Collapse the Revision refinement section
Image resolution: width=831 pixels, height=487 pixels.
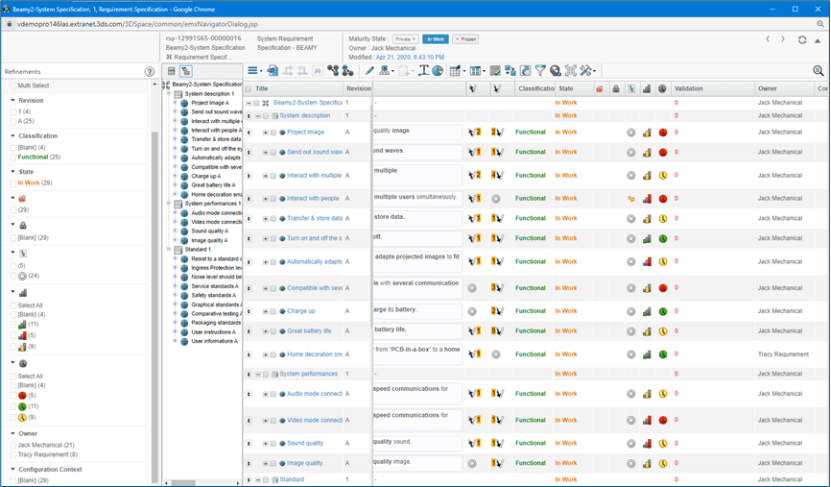tap(12, 100)
